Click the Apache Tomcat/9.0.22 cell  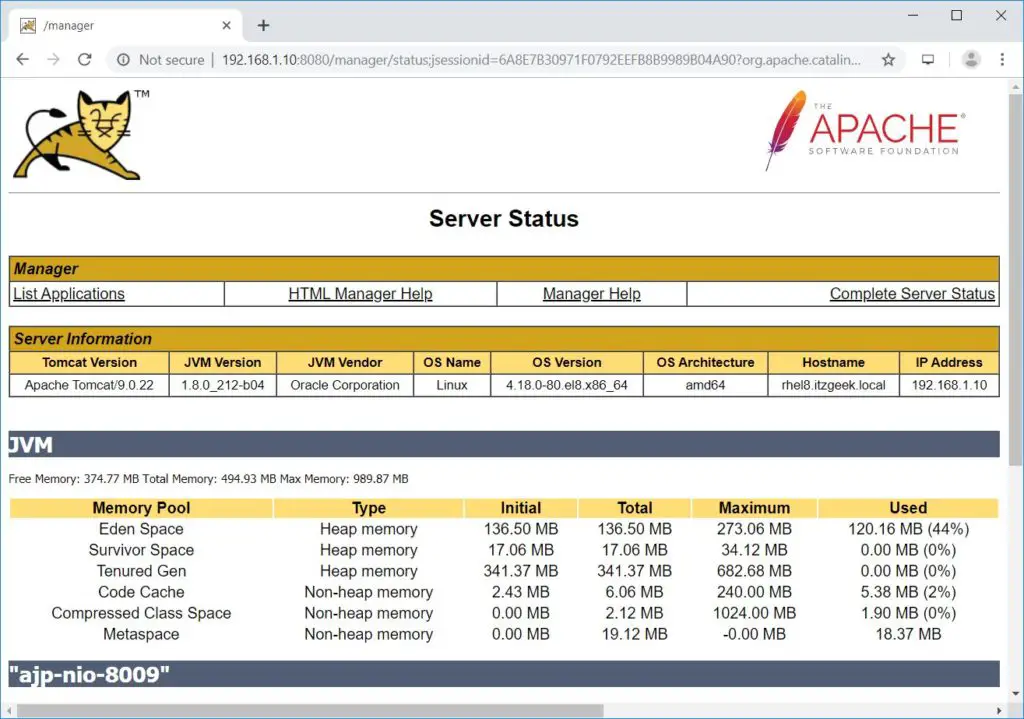[89, 385]
